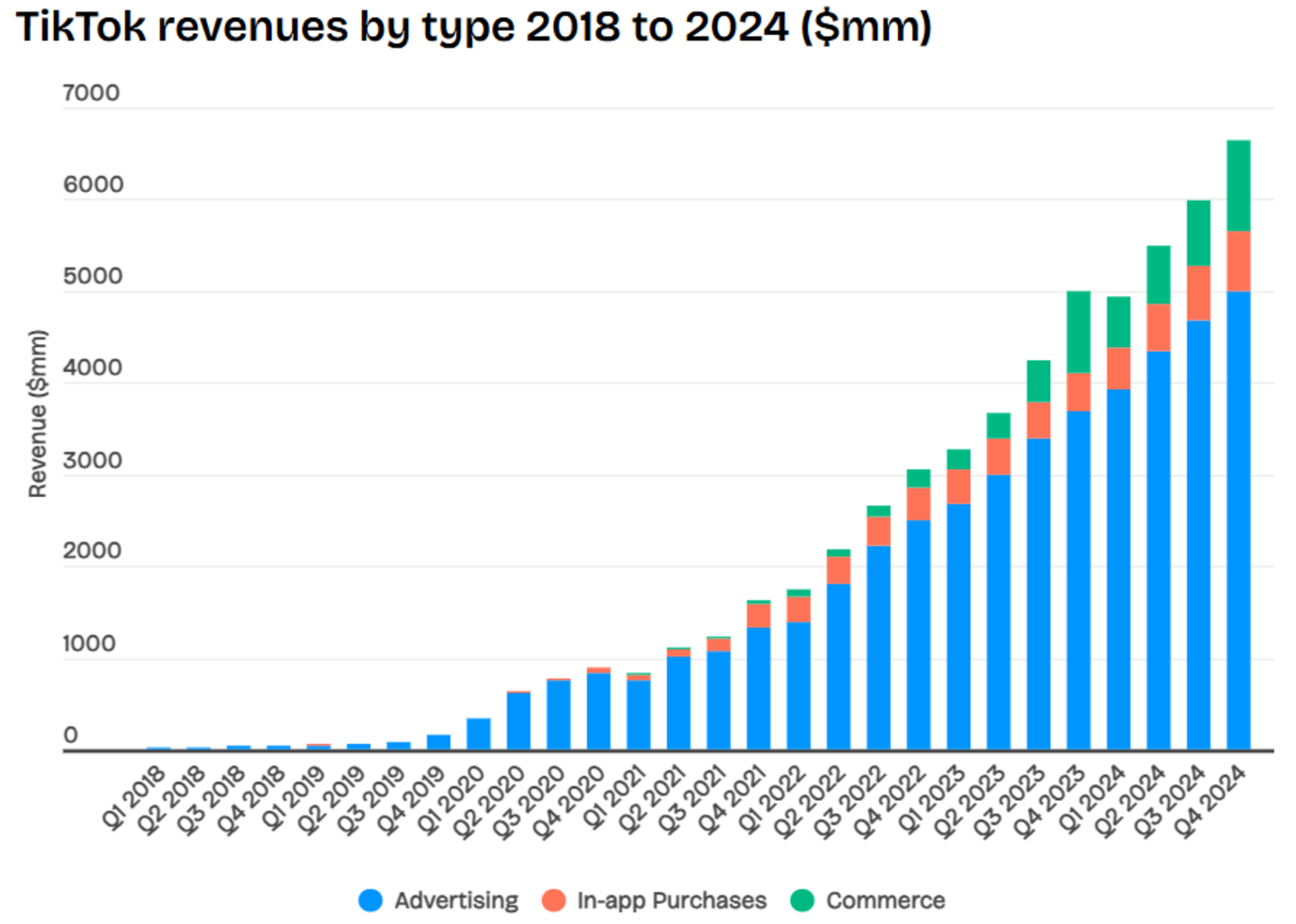
Task: Click the chart title text
Action: [x=474, y=27]
